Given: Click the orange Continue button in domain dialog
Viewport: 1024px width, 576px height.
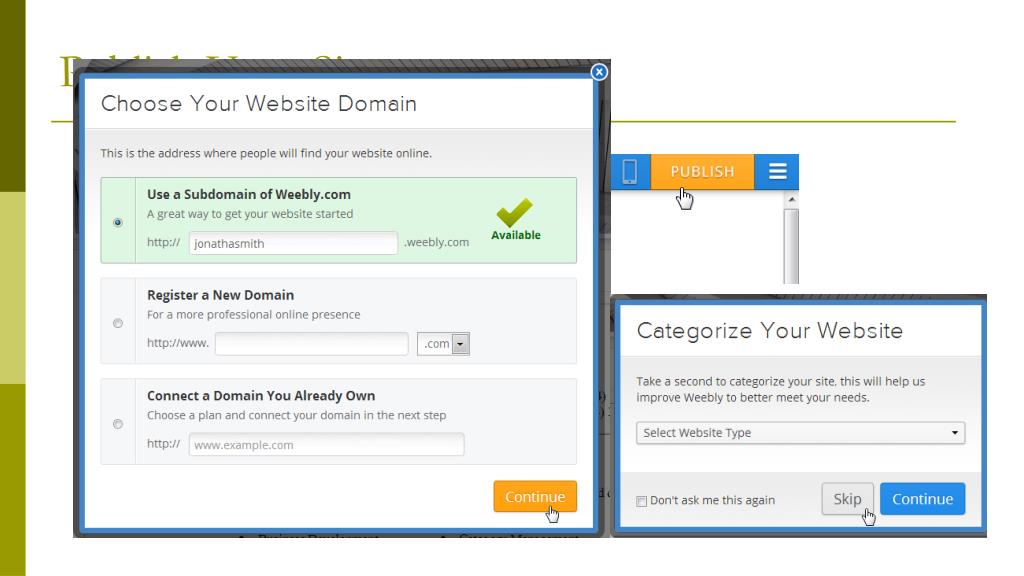Looking at the screenshot, I should click(x=535, y=496).
